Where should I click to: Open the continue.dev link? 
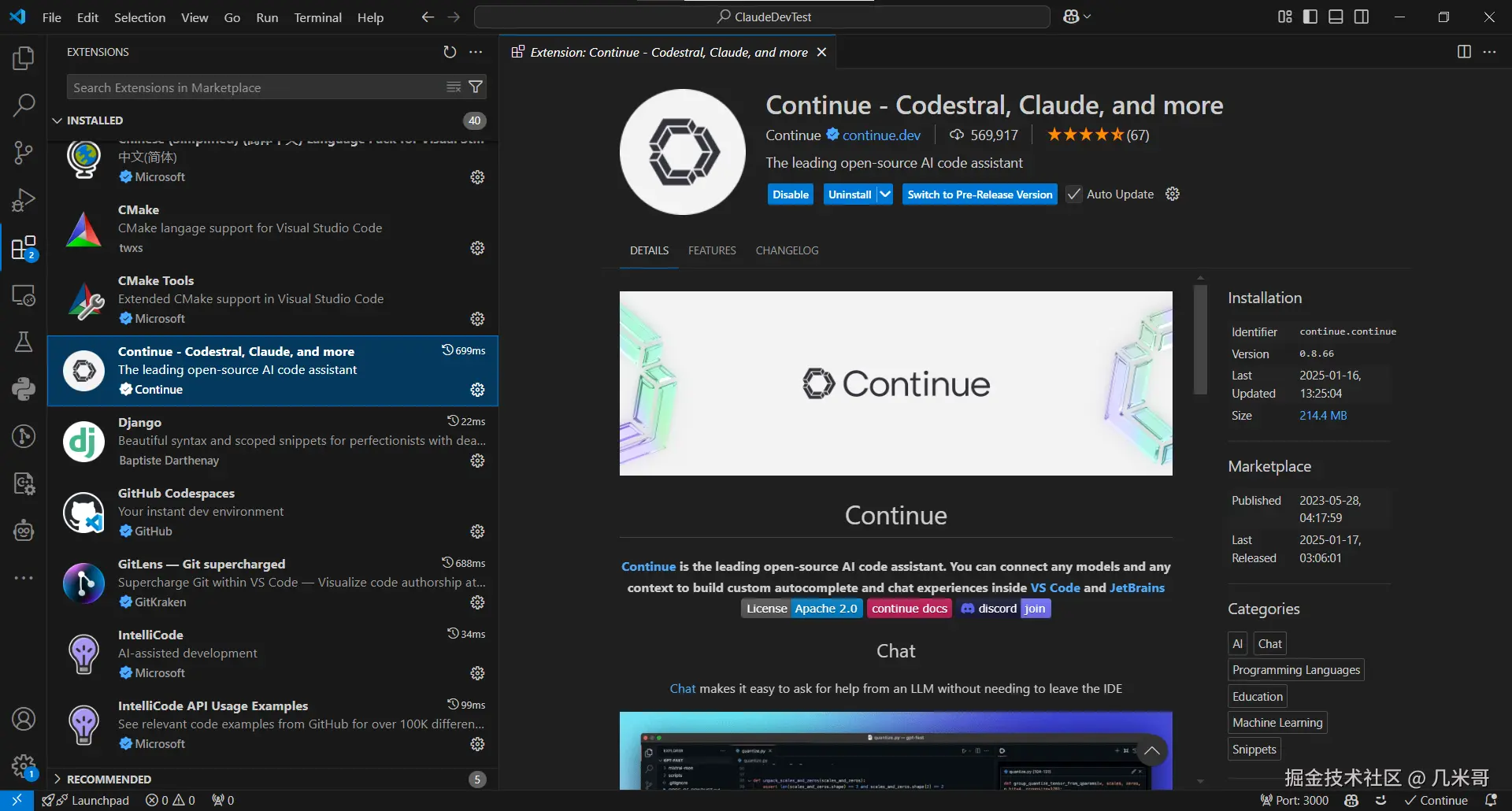click(x=882, y=135)
